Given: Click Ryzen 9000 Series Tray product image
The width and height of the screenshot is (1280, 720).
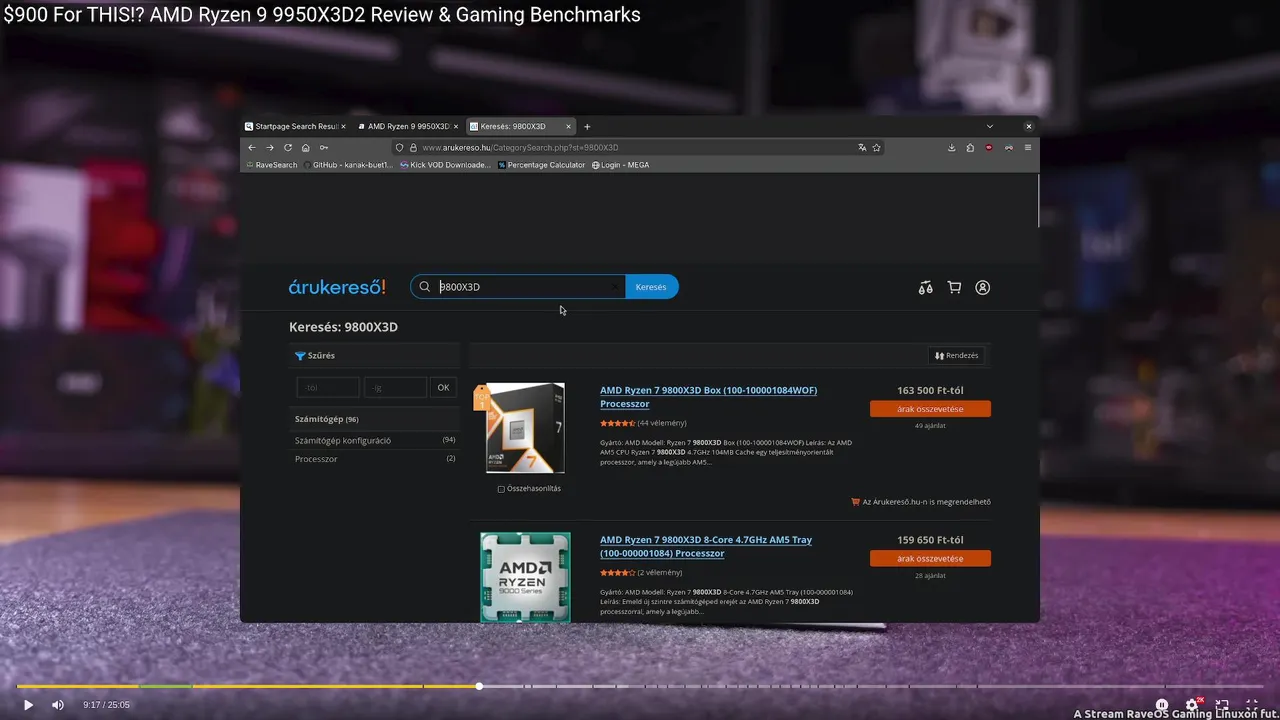Looking at the screenshot, I should click(525, 577).
